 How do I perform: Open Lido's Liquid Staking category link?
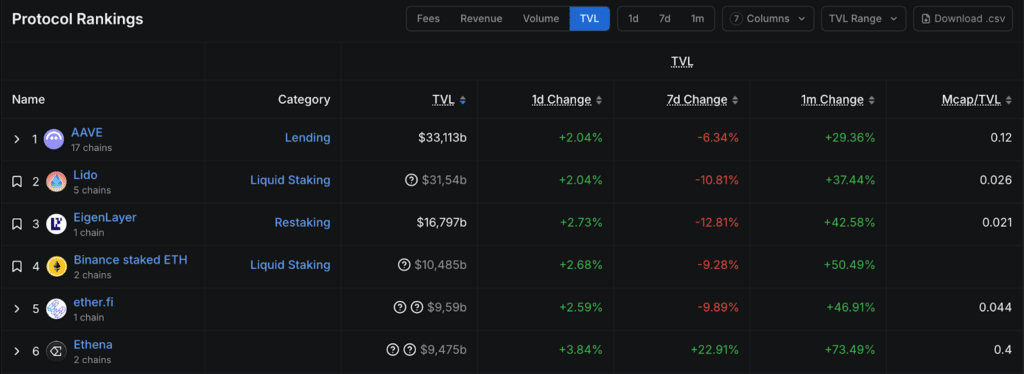(290, 180)
